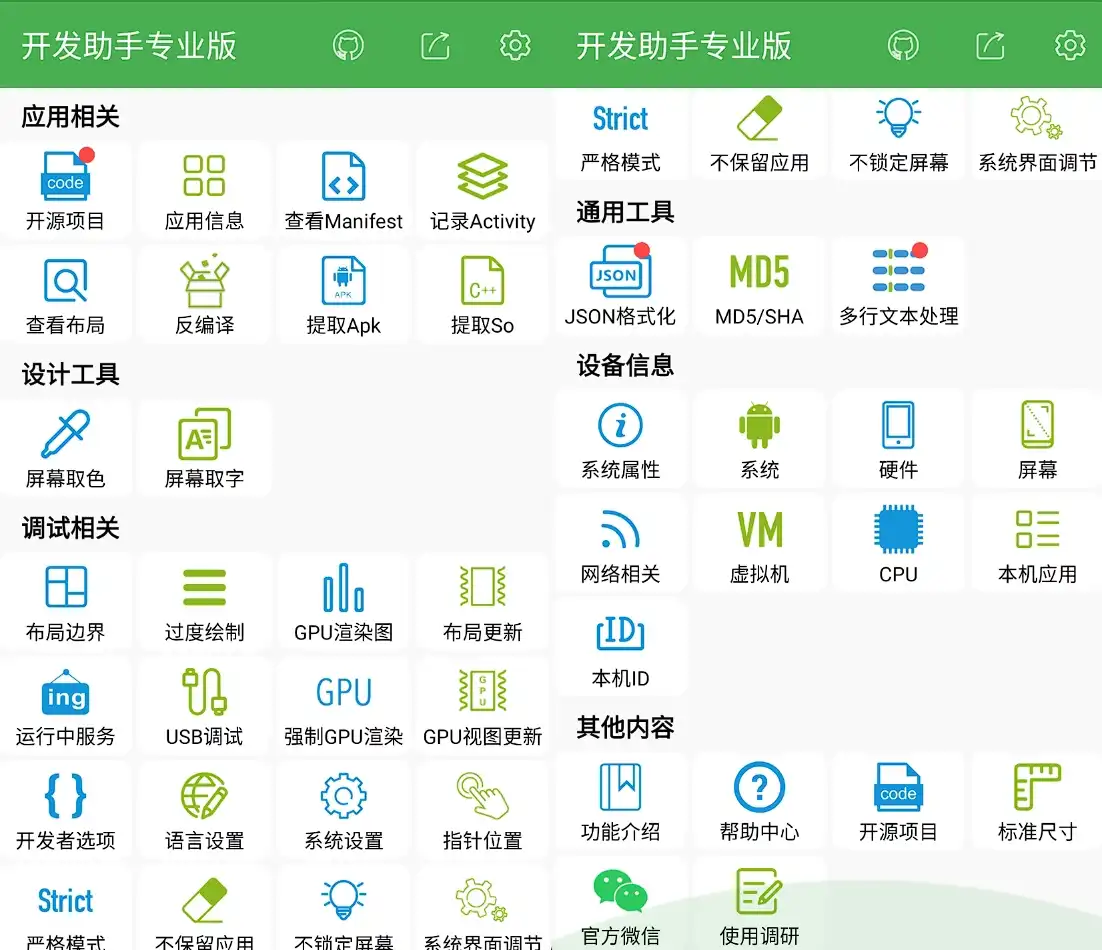The image size is (1102, 950).
Task: Open the 本机ID device ID info
Action: pyautogui.click(x=621, y=648)
